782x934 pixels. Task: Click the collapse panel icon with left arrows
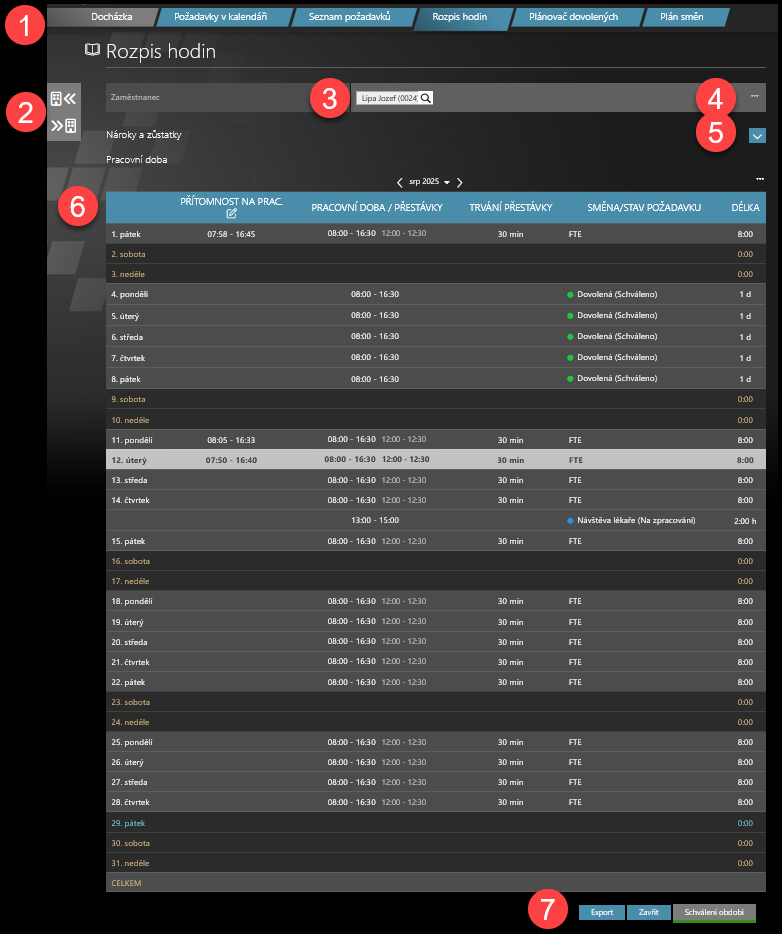[x=63, y=99]
